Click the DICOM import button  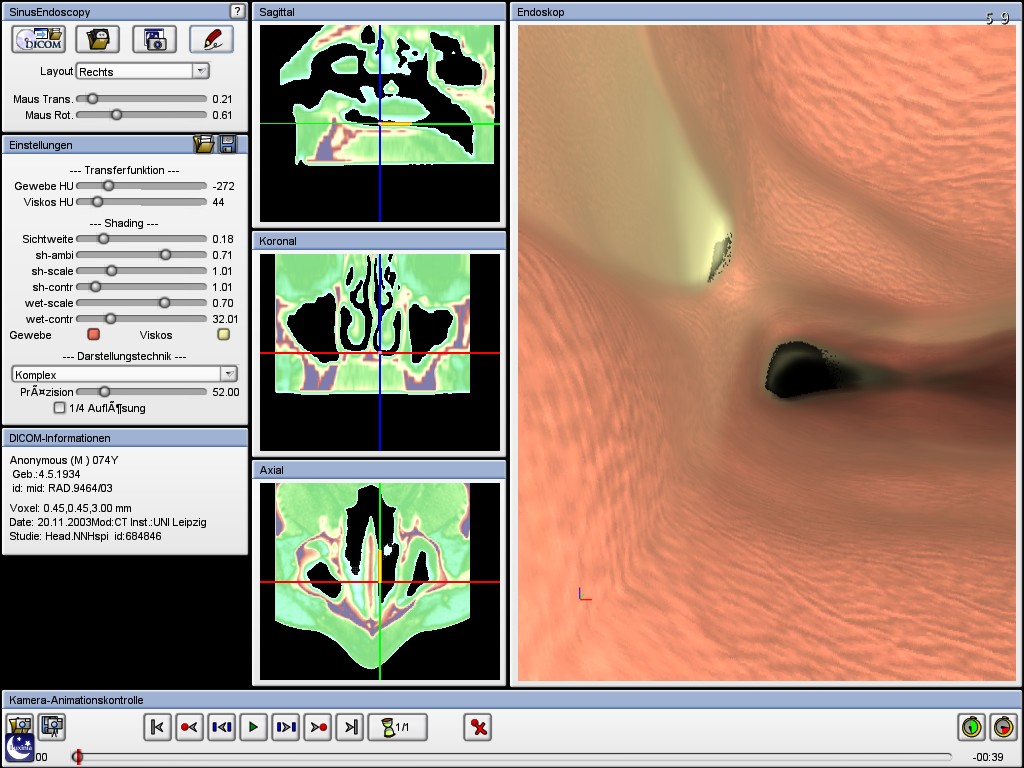pyautogui.click(x=38, y=39)
